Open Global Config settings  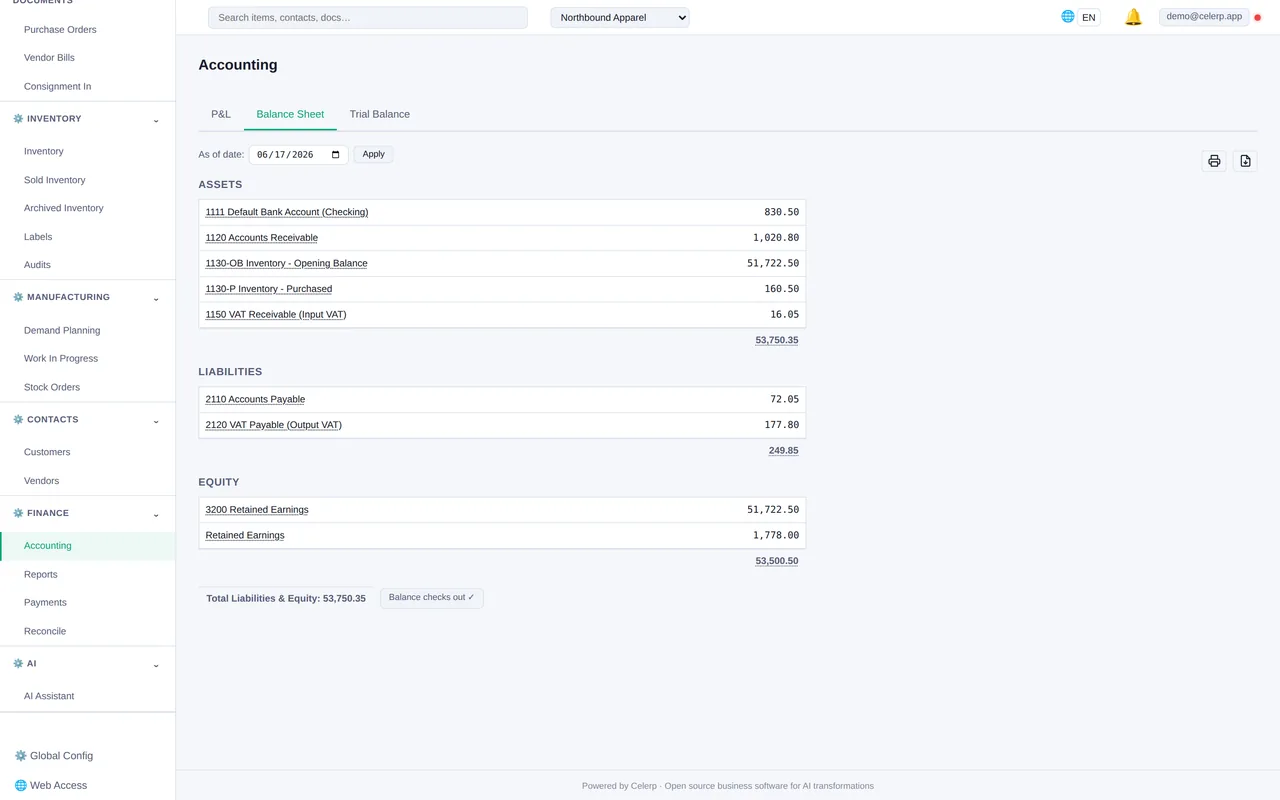[x=53, y=756]
